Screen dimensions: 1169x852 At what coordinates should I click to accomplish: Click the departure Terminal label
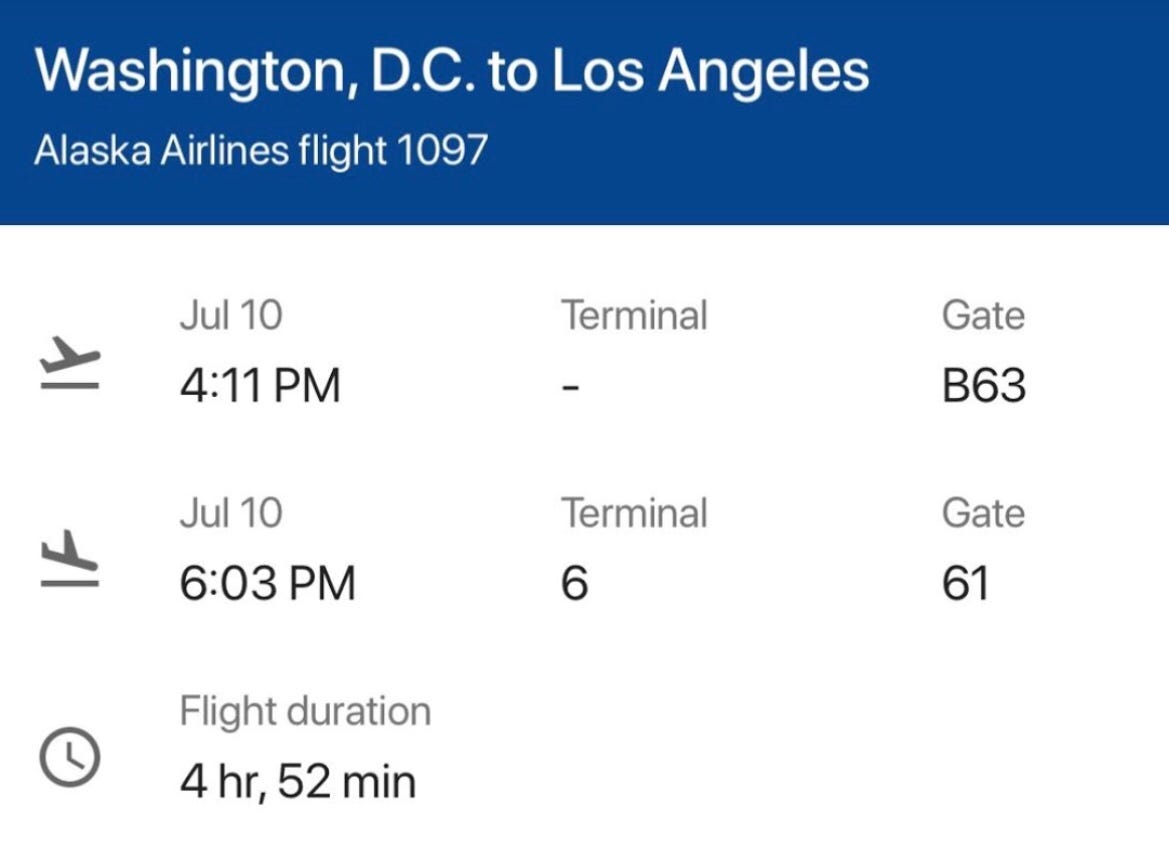coord(634,315)
